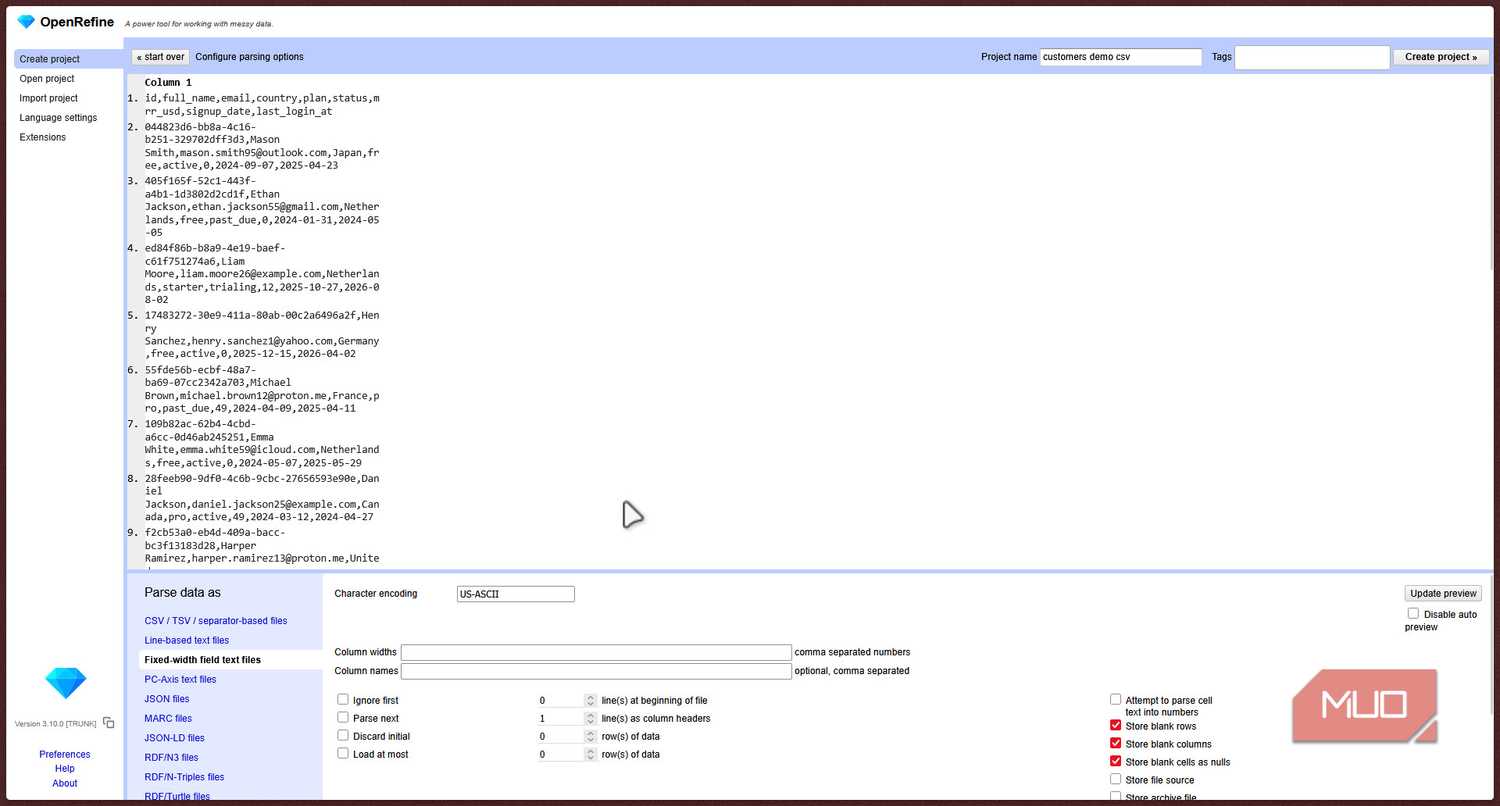Open Language settings

click(x=58, y=118)
